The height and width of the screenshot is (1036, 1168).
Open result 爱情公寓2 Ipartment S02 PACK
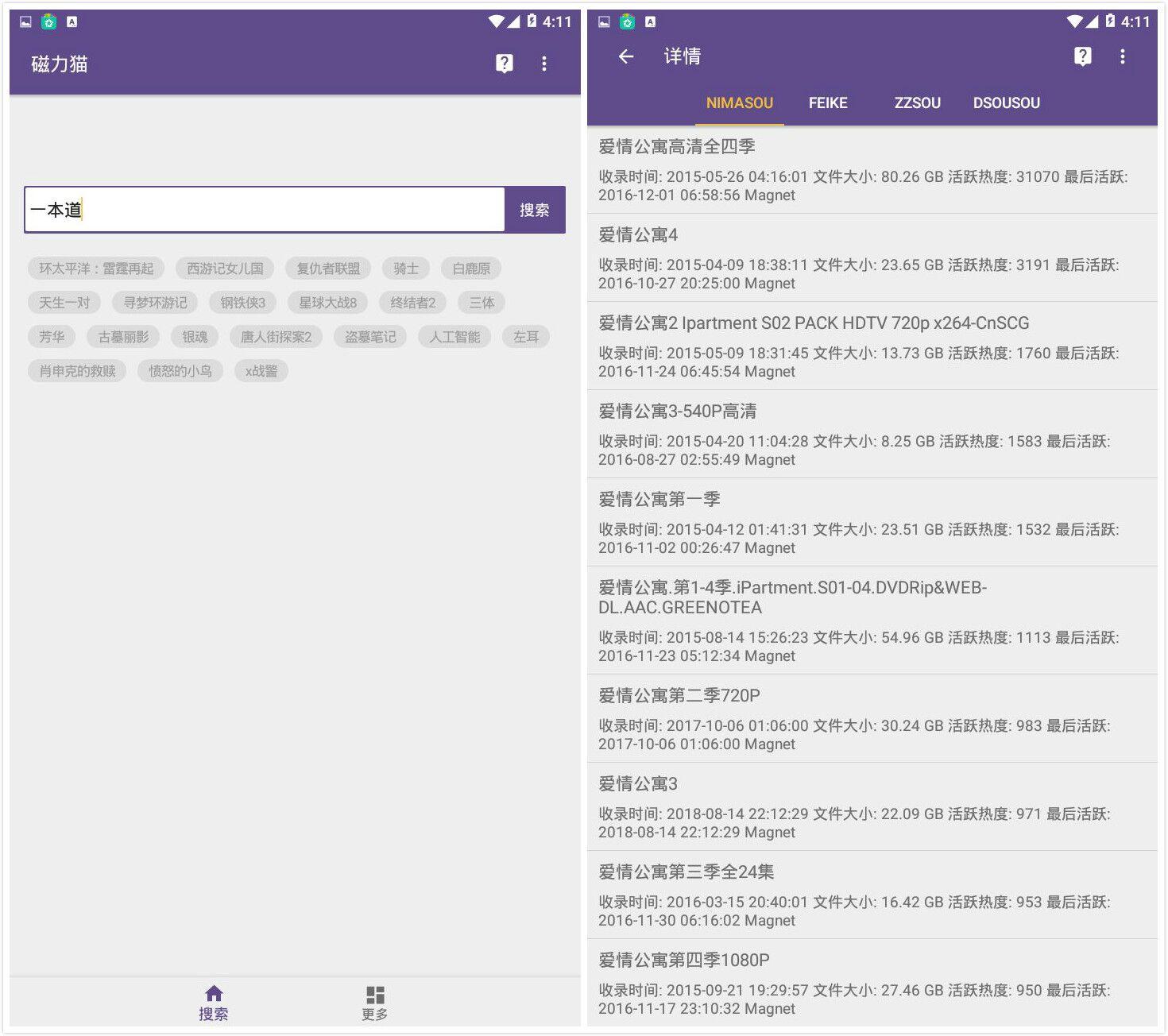872,346
